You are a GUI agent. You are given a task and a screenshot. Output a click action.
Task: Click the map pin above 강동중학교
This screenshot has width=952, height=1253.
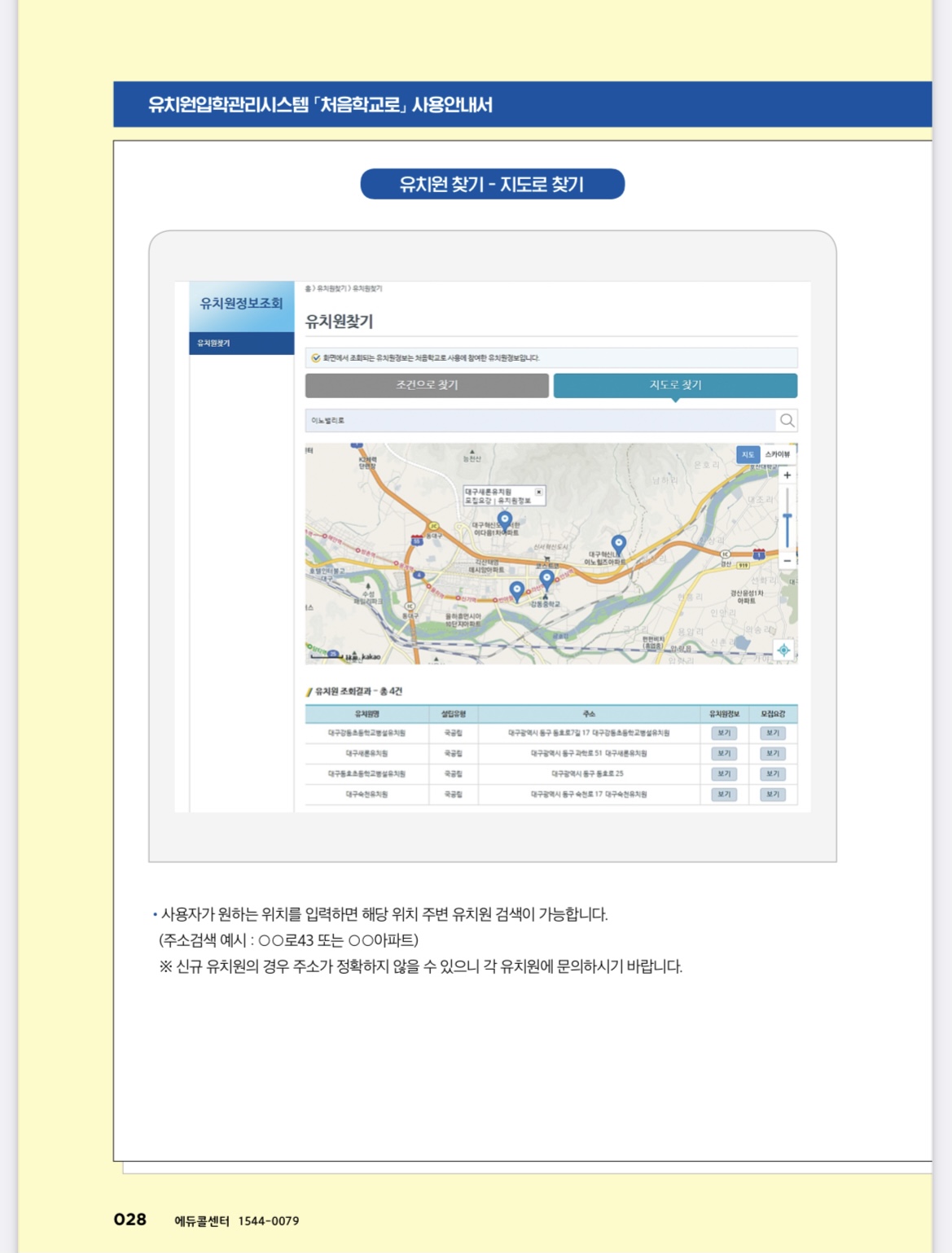click(546, 580)
